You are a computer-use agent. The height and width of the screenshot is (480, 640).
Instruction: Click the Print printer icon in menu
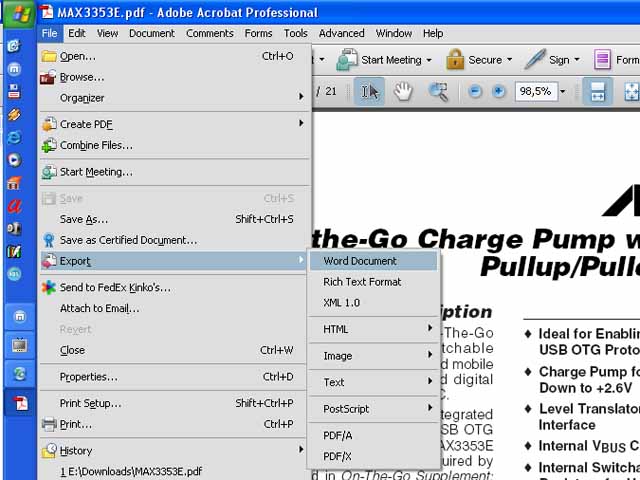[x=49, y=424]
